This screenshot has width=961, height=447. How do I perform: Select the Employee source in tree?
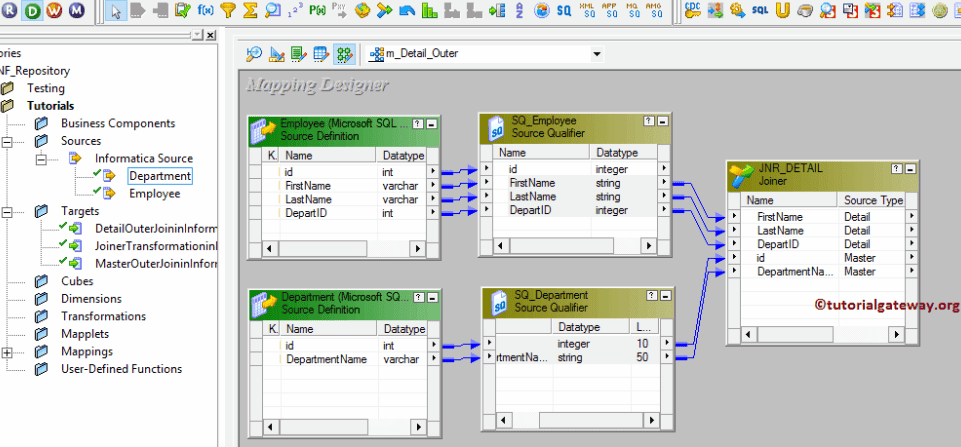pos(154,194)
